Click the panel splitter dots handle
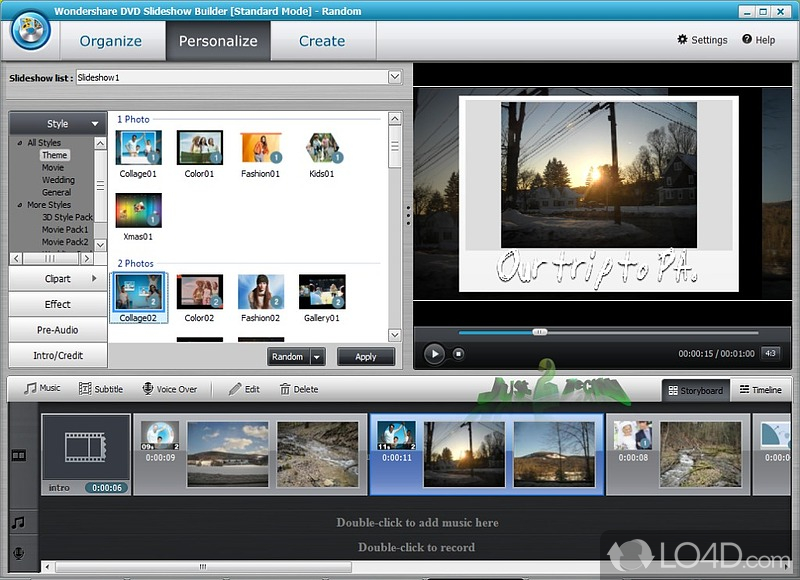 click(408, 215)
